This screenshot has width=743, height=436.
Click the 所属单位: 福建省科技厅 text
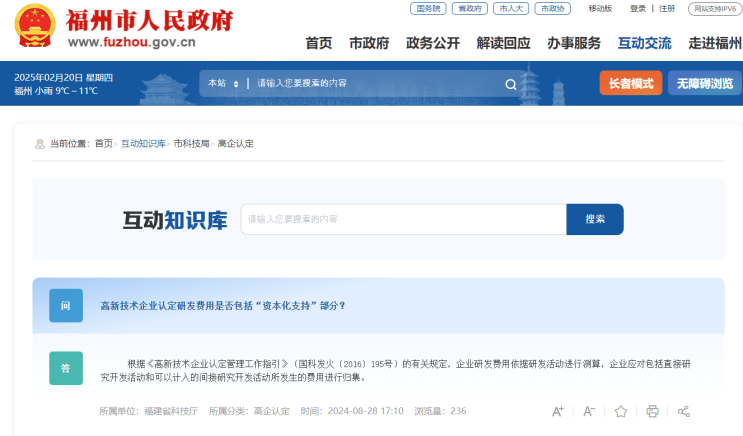(x=148, y=411)
